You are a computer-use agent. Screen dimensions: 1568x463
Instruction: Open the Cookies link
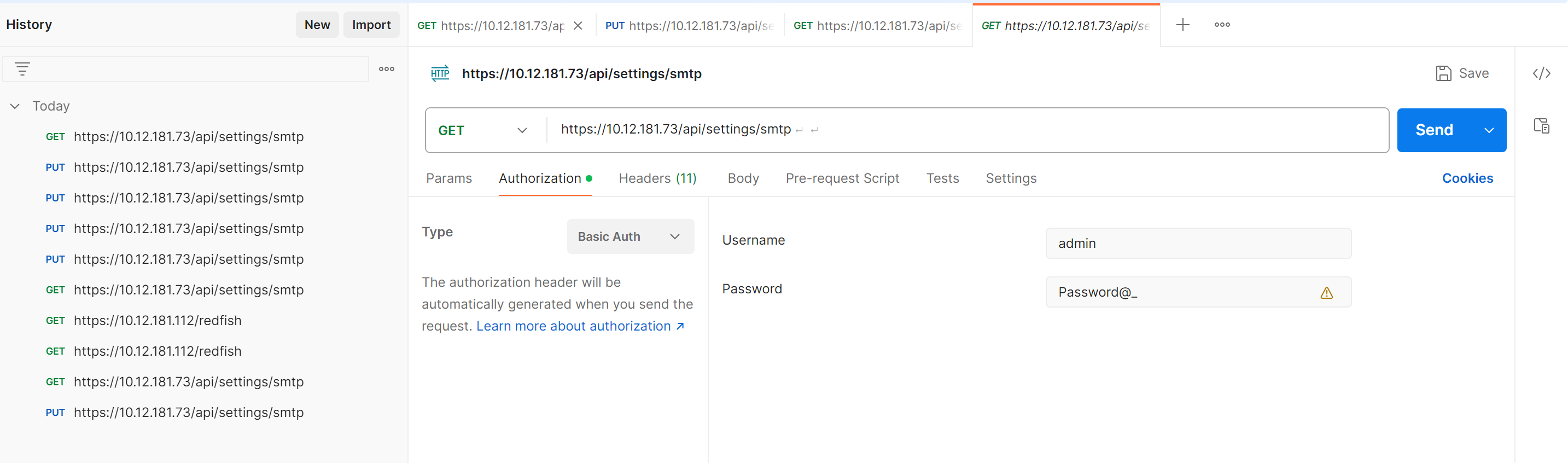pos(1467,178)
